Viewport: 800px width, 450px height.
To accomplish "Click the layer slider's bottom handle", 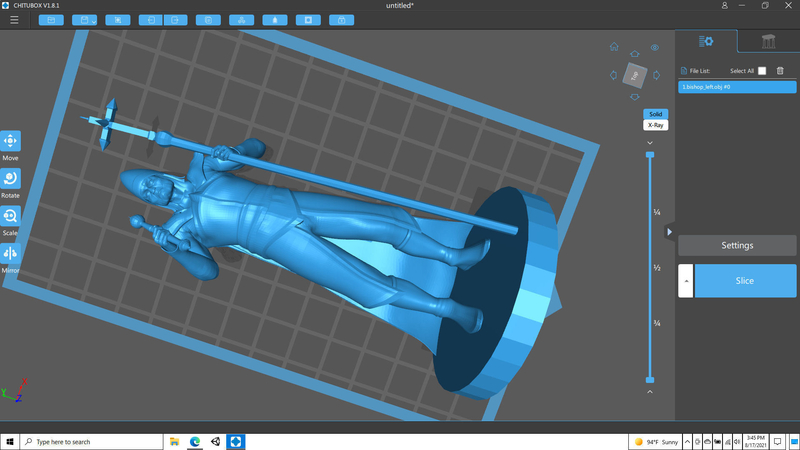I will (x=650, y=380).
